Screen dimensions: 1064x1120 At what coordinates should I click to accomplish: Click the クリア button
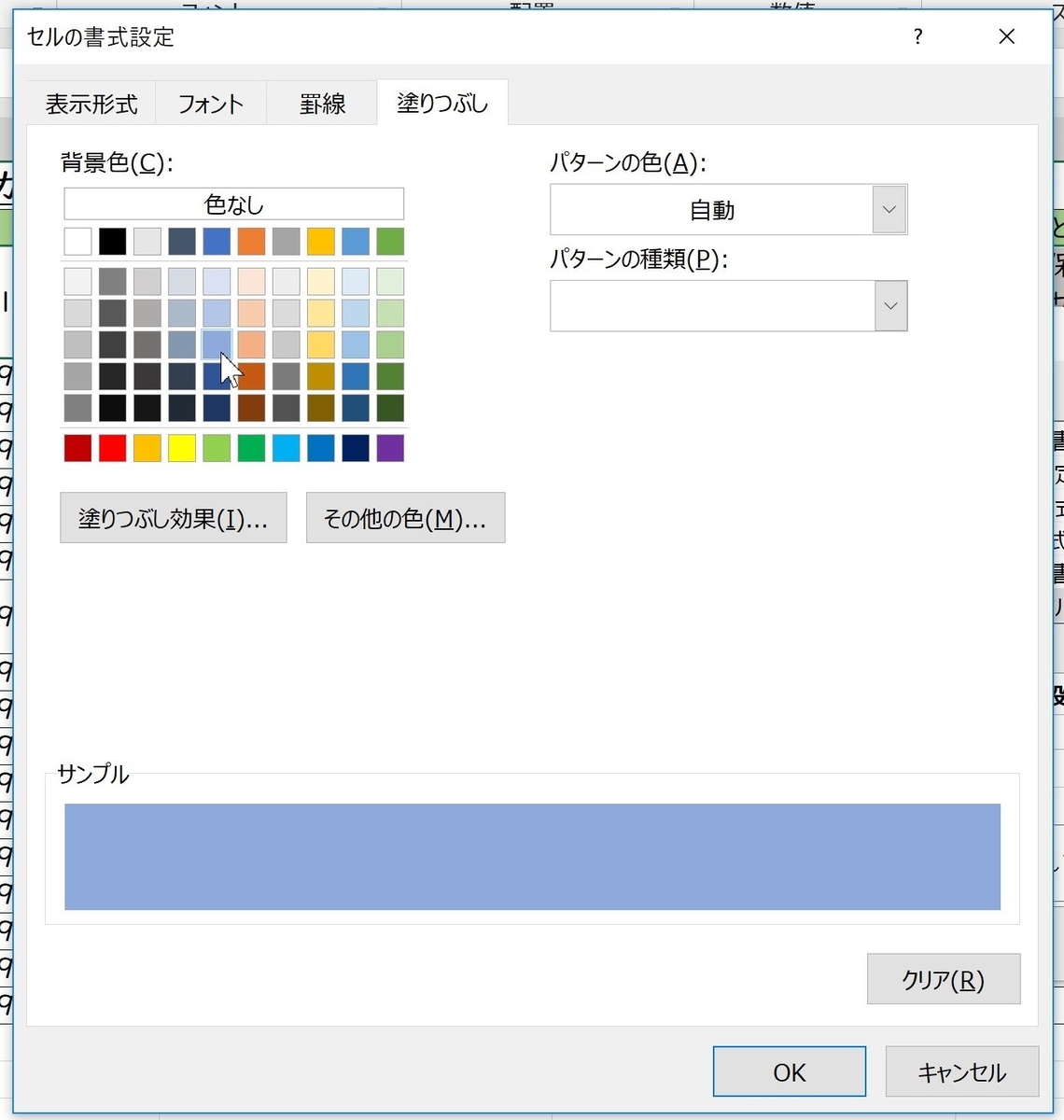(943, 978)
